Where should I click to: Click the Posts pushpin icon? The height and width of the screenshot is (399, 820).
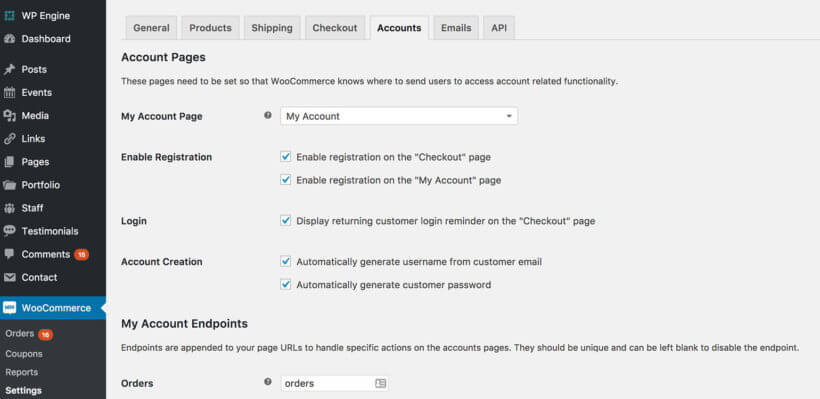9,70
